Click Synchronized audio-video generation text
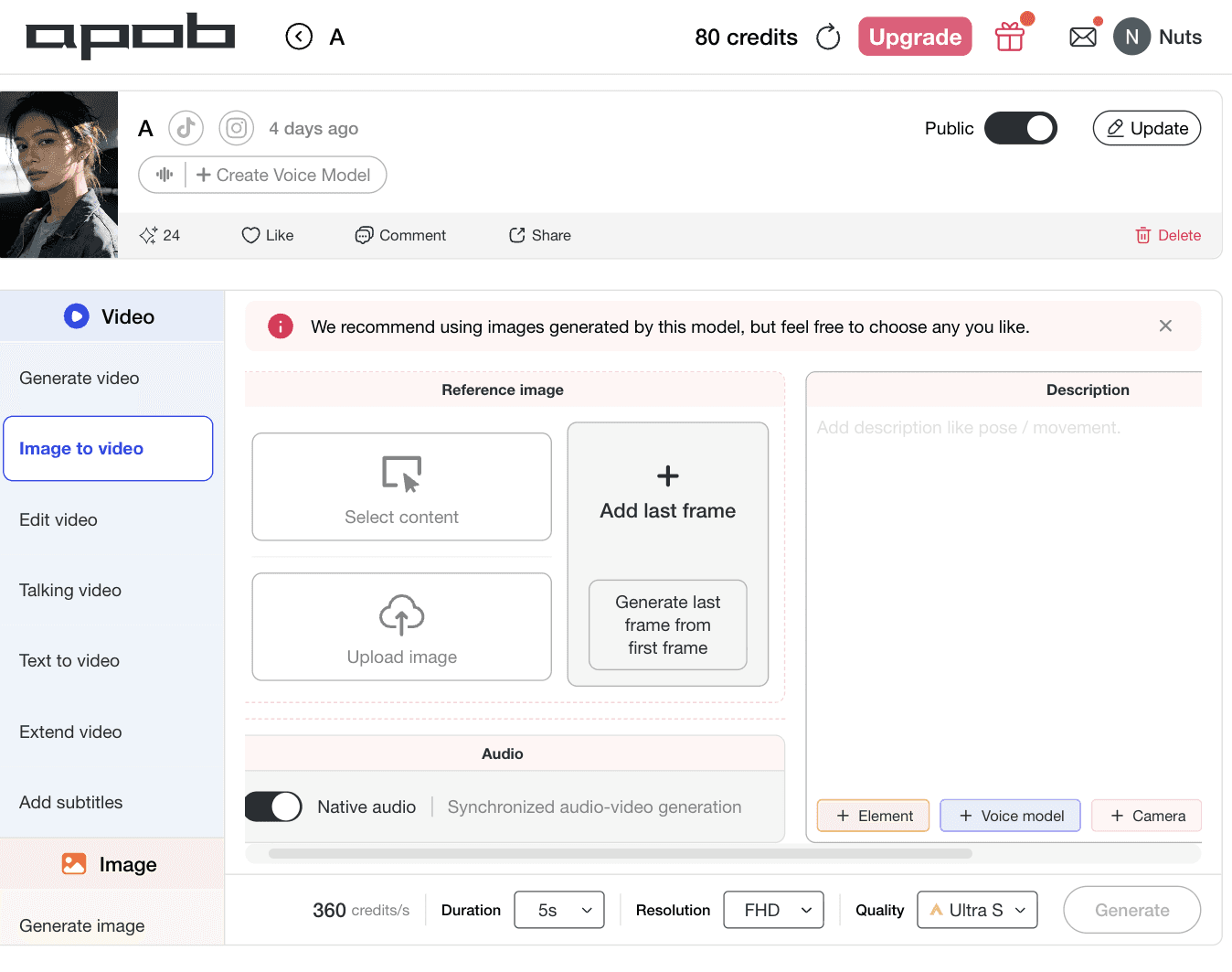1232x972 pixels. (594, 807)
